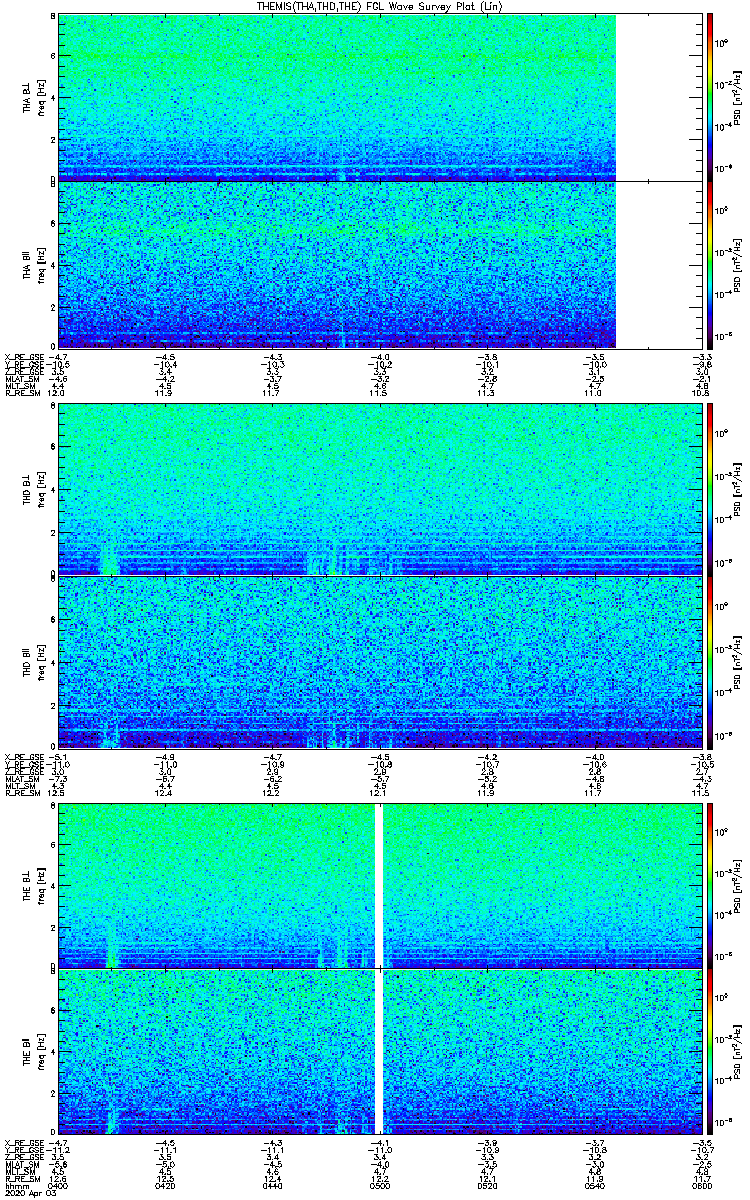Click the color bar beside THE B⊥ panel

click(709, 885)
